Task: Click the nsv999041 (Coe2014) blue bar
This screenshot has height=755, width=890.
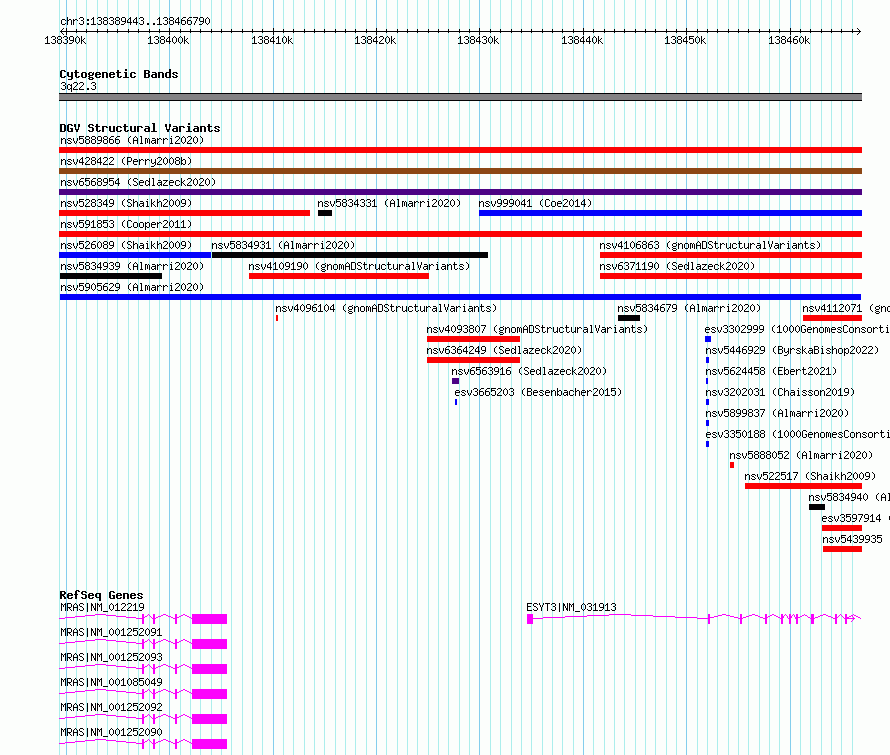Action: coord(670,213)
